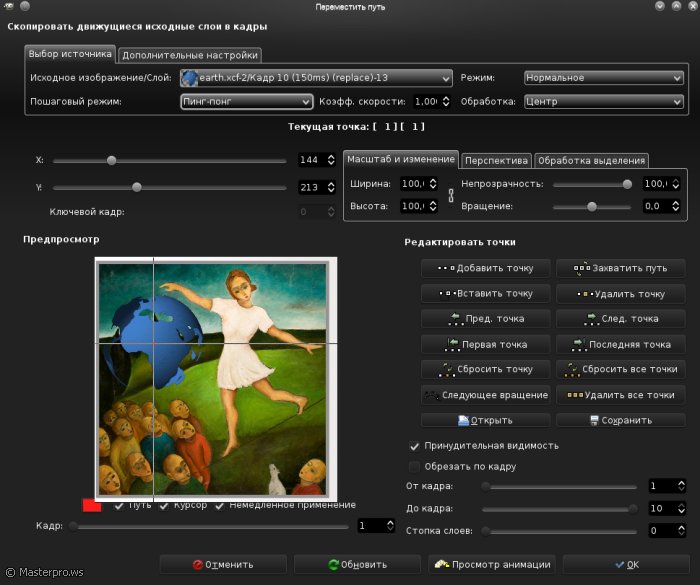Click the Y position slider handle
700x585 pixels.
pos(137,188)
